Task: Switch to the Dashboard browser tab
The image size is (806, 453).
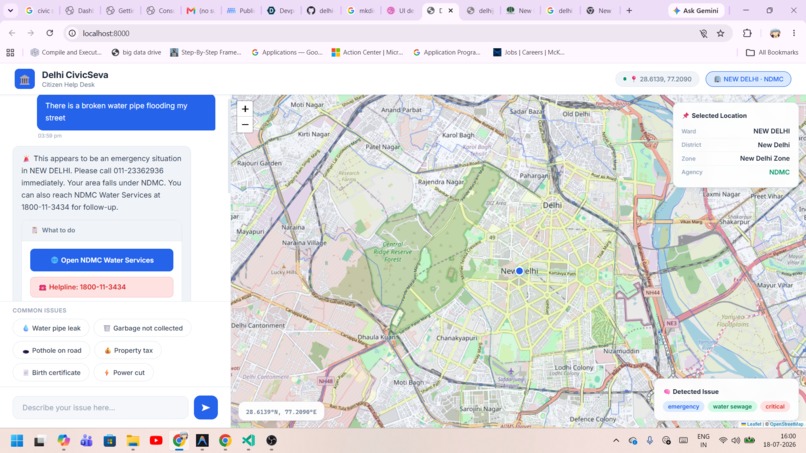Action: point(79,10)
